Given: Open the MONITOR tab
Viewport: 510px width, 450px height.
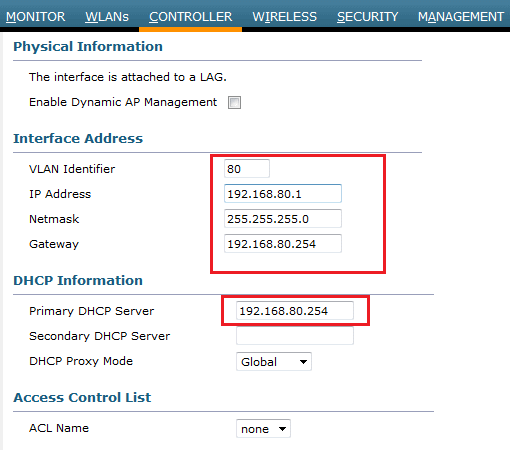Looking at the screenshot, I should tap(35, 17).
